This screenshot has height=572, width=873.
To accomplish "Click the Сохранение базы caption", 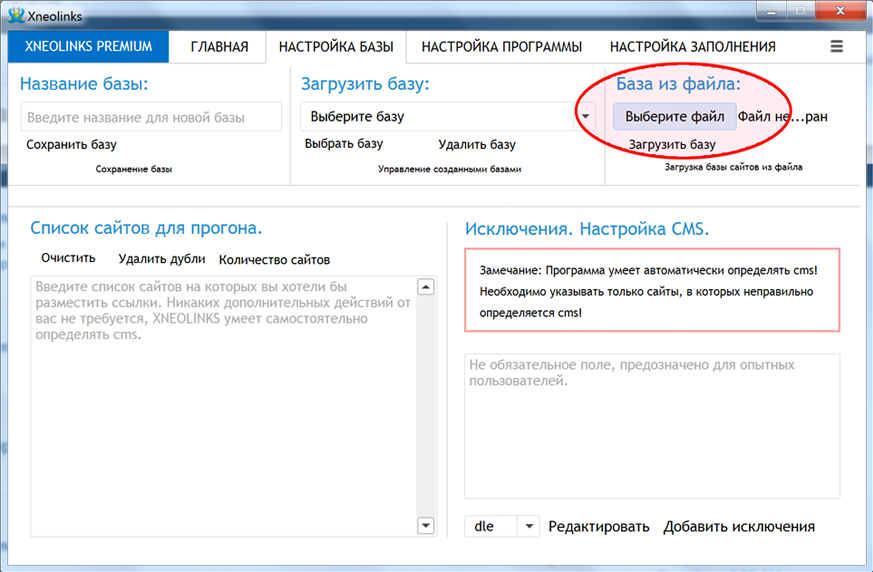I will (x=134, y=169).
